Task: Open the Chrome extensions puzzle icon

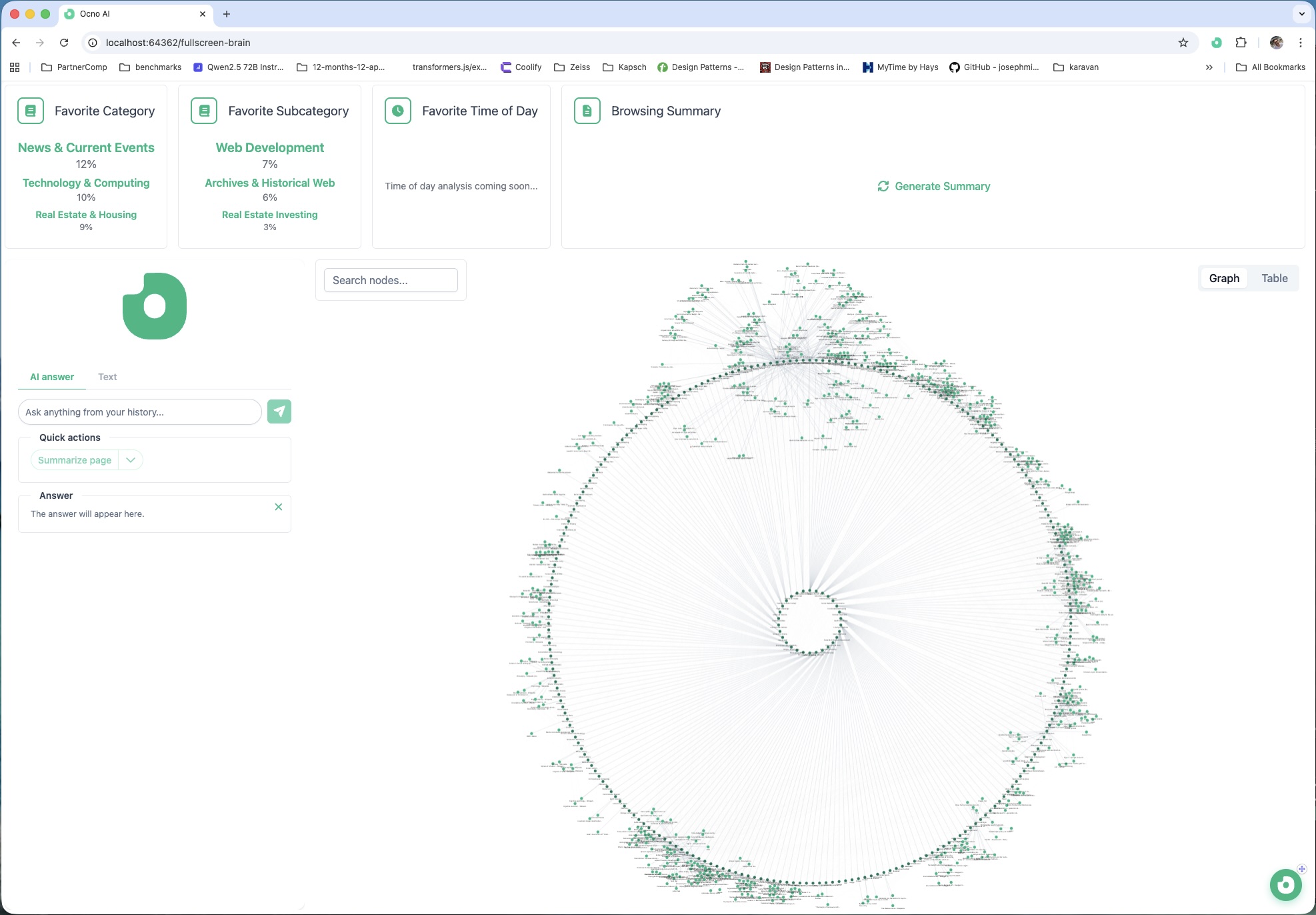Action: click(1241, 43)
